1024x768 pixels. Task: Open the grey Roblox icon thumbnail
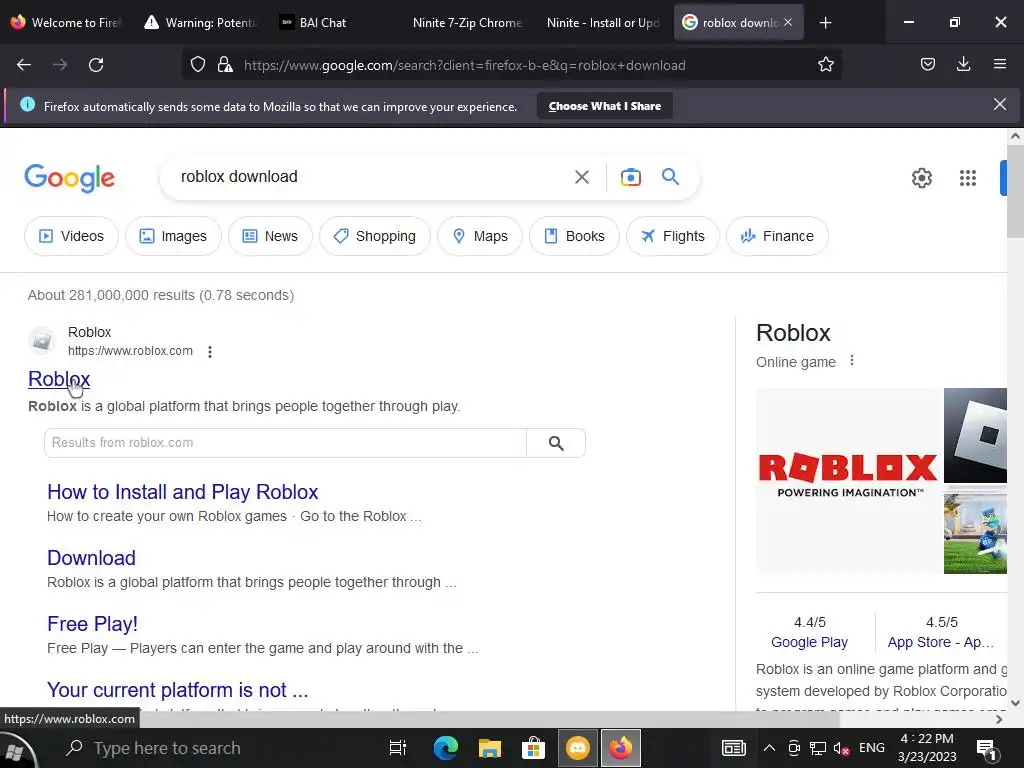(976, 435)
